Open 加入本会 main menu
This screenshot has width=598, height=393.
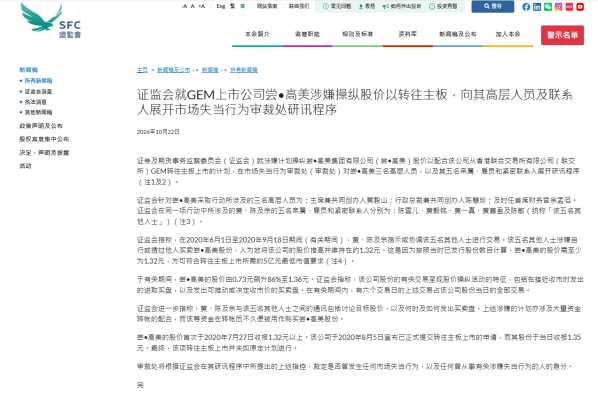508,34
